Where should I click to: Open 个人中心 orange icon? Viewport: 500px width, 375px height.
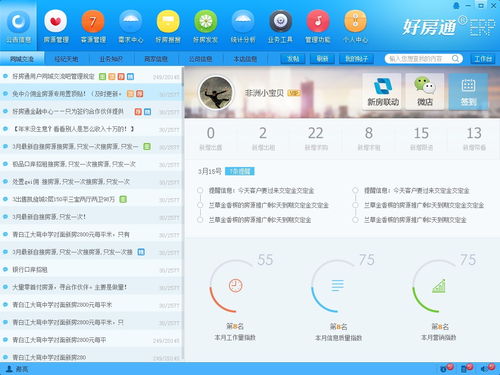pos(355,22)
